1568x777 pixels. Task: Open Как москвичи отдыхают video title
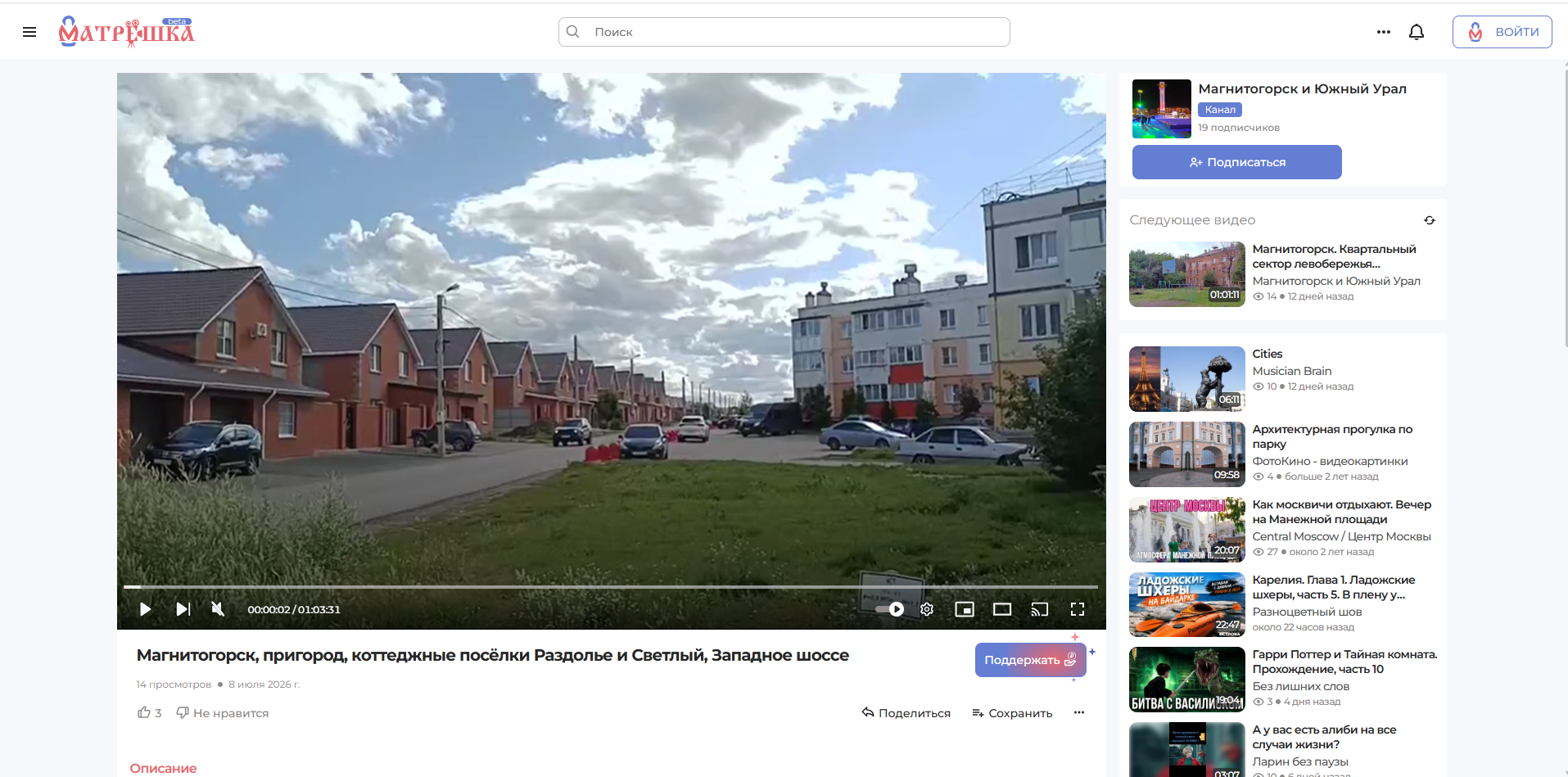(1342, 512)
